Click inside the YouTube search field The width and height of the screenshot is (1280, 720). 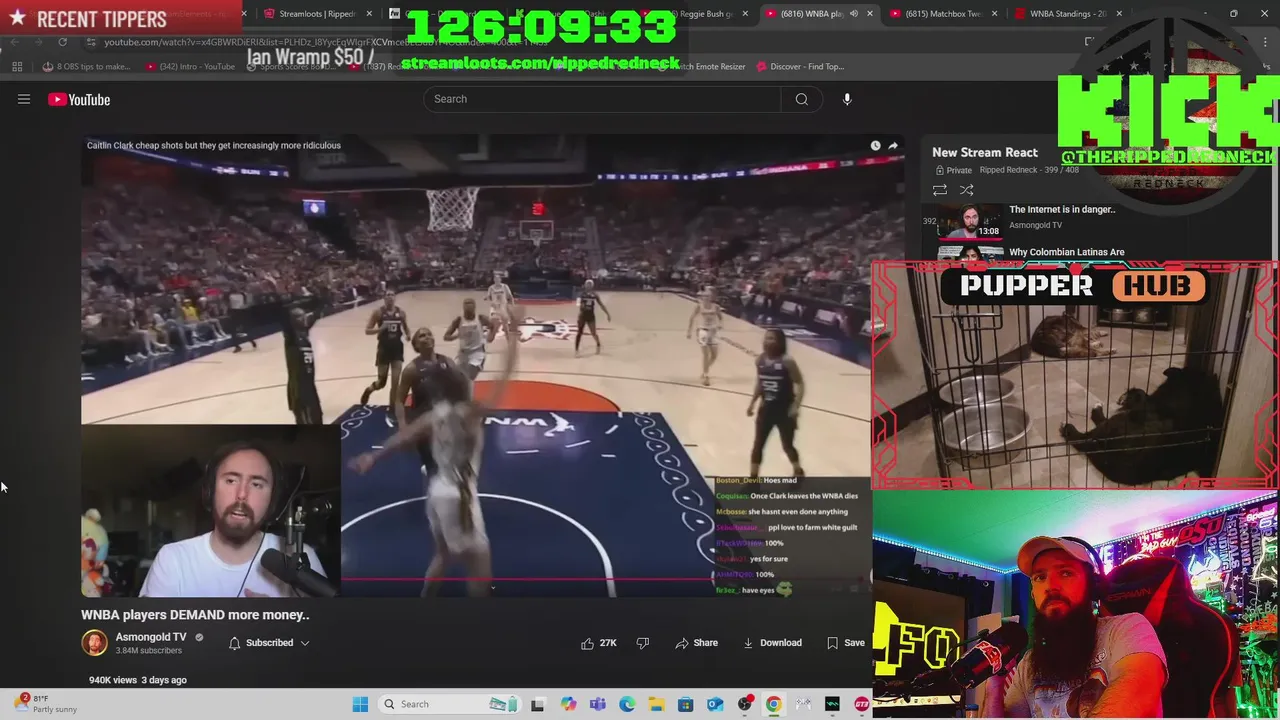pyautogui.click(x=603, y=99)
